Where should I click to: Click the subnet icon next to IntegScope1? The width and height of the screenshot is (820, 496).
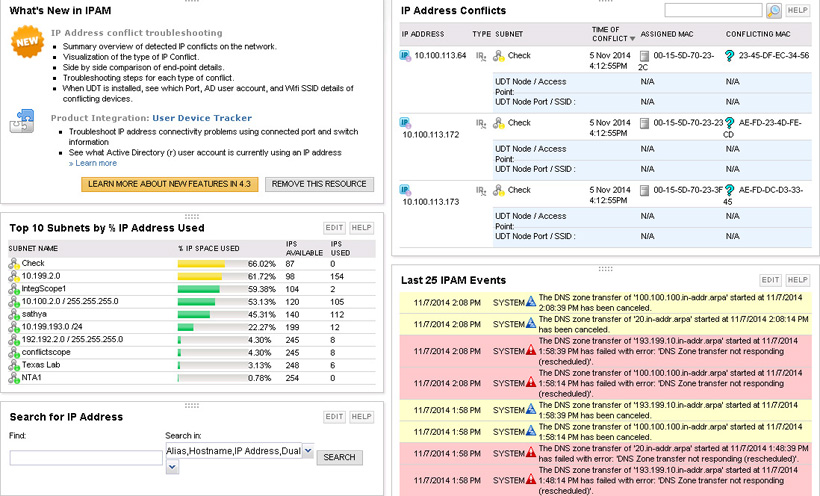14,288
